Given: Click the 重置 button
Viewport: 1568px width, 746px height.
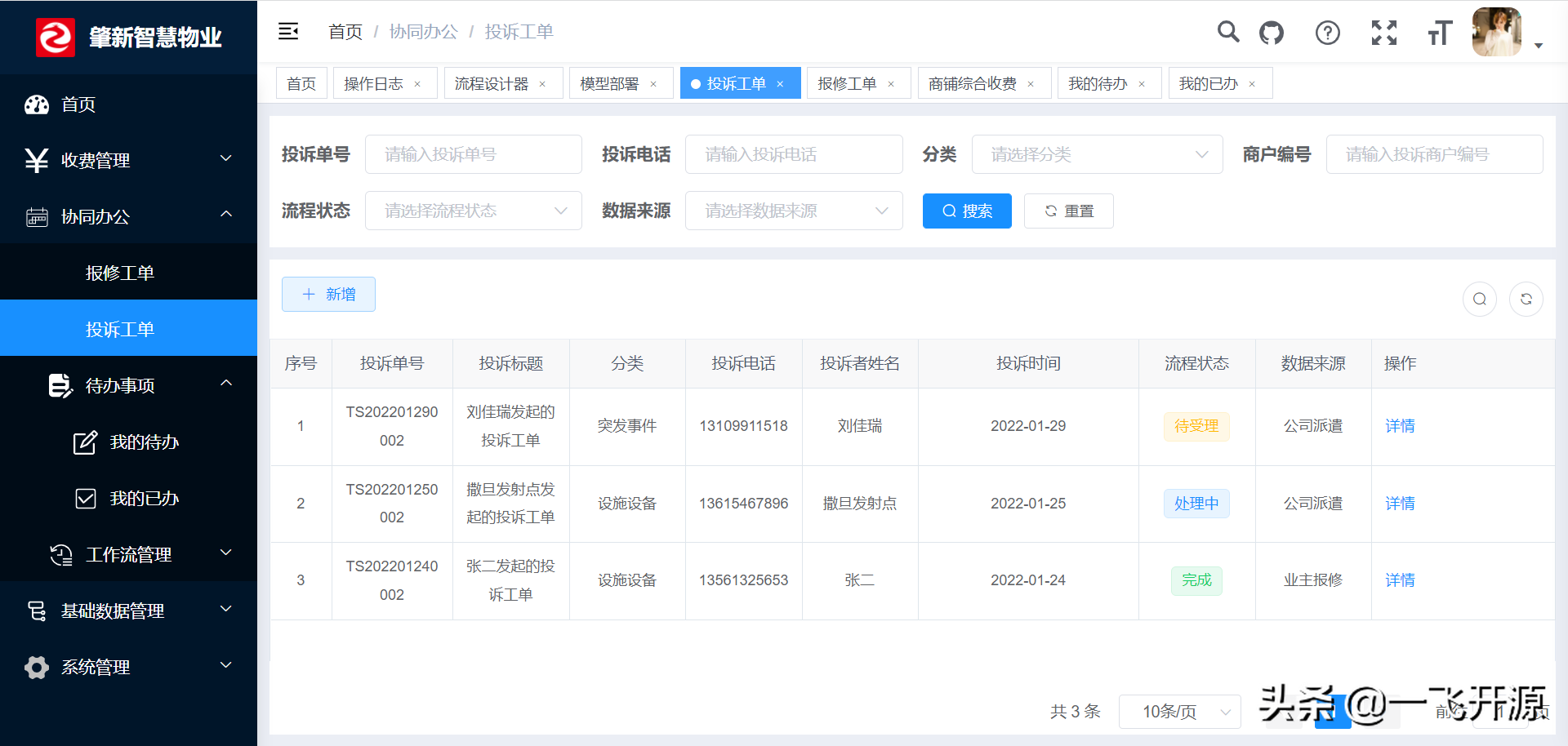Looking at the screenshot, I should pyautogui.click(x=1068, y=211).
